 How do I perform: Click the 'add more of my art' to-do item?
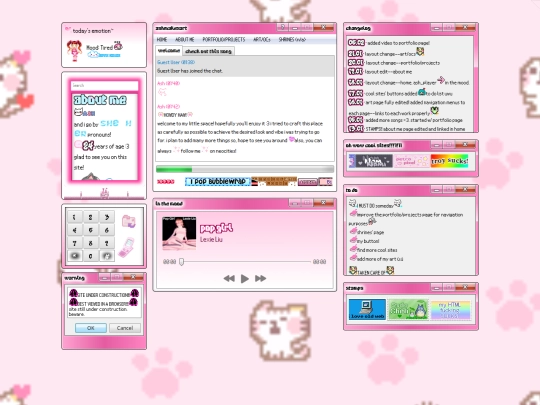[x=380, y=259]
